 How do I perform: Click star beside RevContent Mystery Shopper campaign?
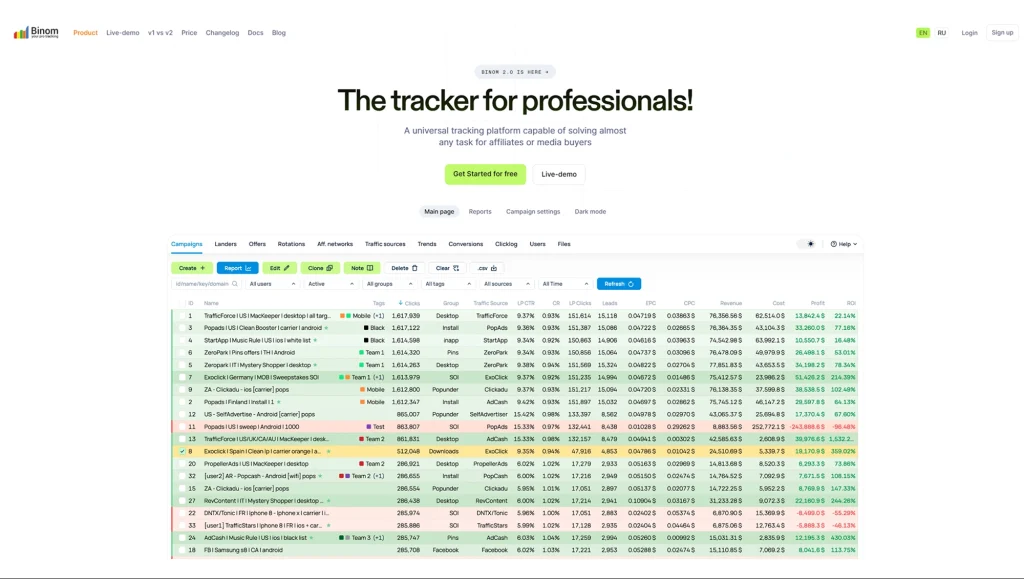[328, 501]
